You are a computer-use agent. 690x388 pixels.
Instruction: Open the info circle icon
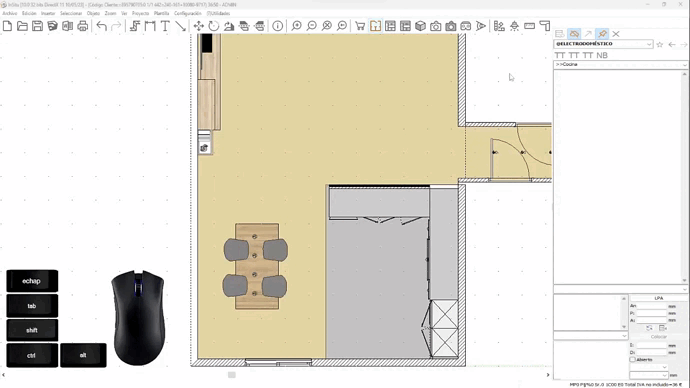[278, 26]
